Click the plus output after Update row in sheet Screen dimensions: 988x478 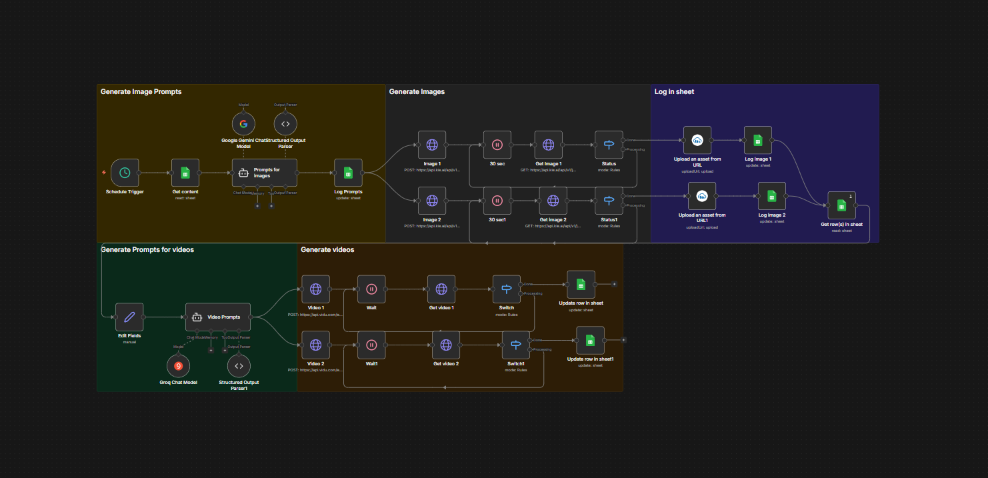614,285
